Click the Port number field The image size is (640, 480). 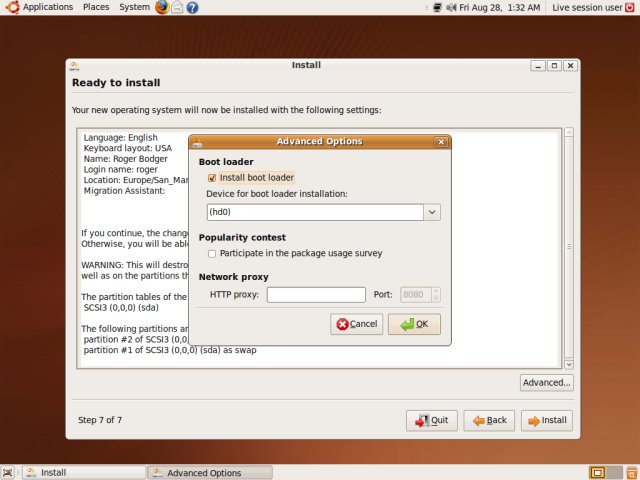point(416,295)
